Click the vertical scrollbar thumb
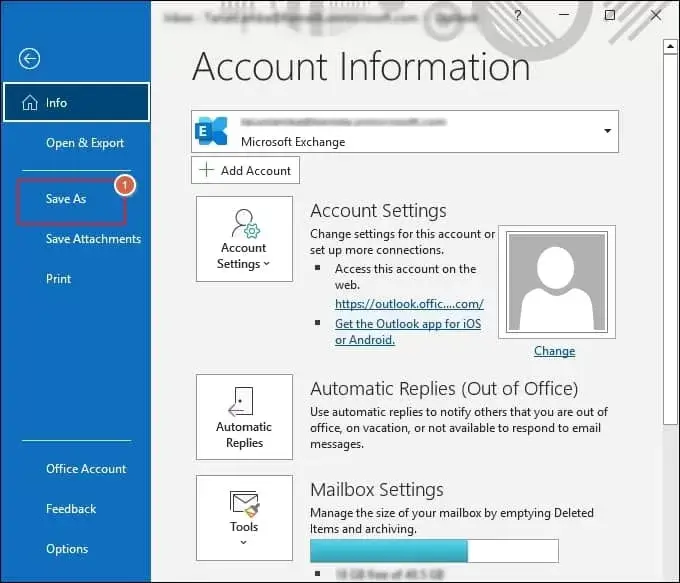This screenshot has width=680, height=583. point(670,239)
